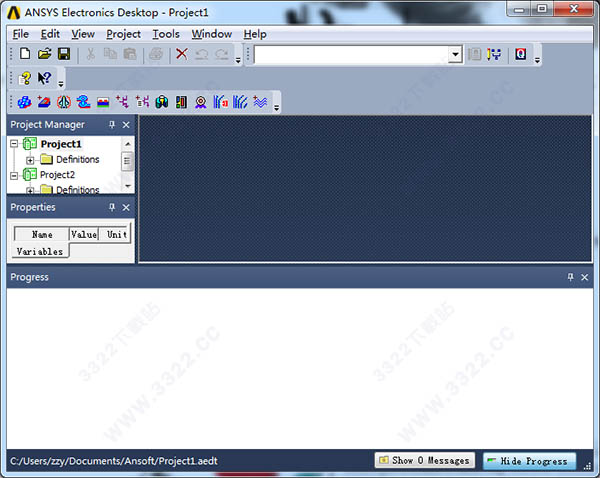Image resolution: width=600 pixels, height=478 pixels.
Task: Click the greyed document icon beside the combo box
Action: click(x=474, y=54)
